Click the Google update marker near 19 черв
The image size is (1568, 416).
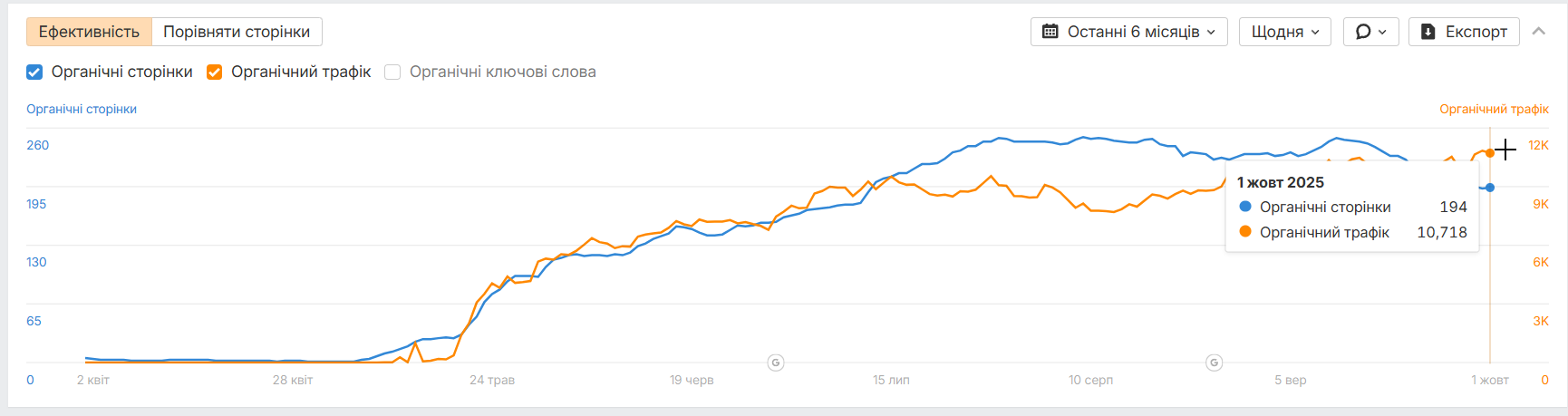click(x=776, y=363)
